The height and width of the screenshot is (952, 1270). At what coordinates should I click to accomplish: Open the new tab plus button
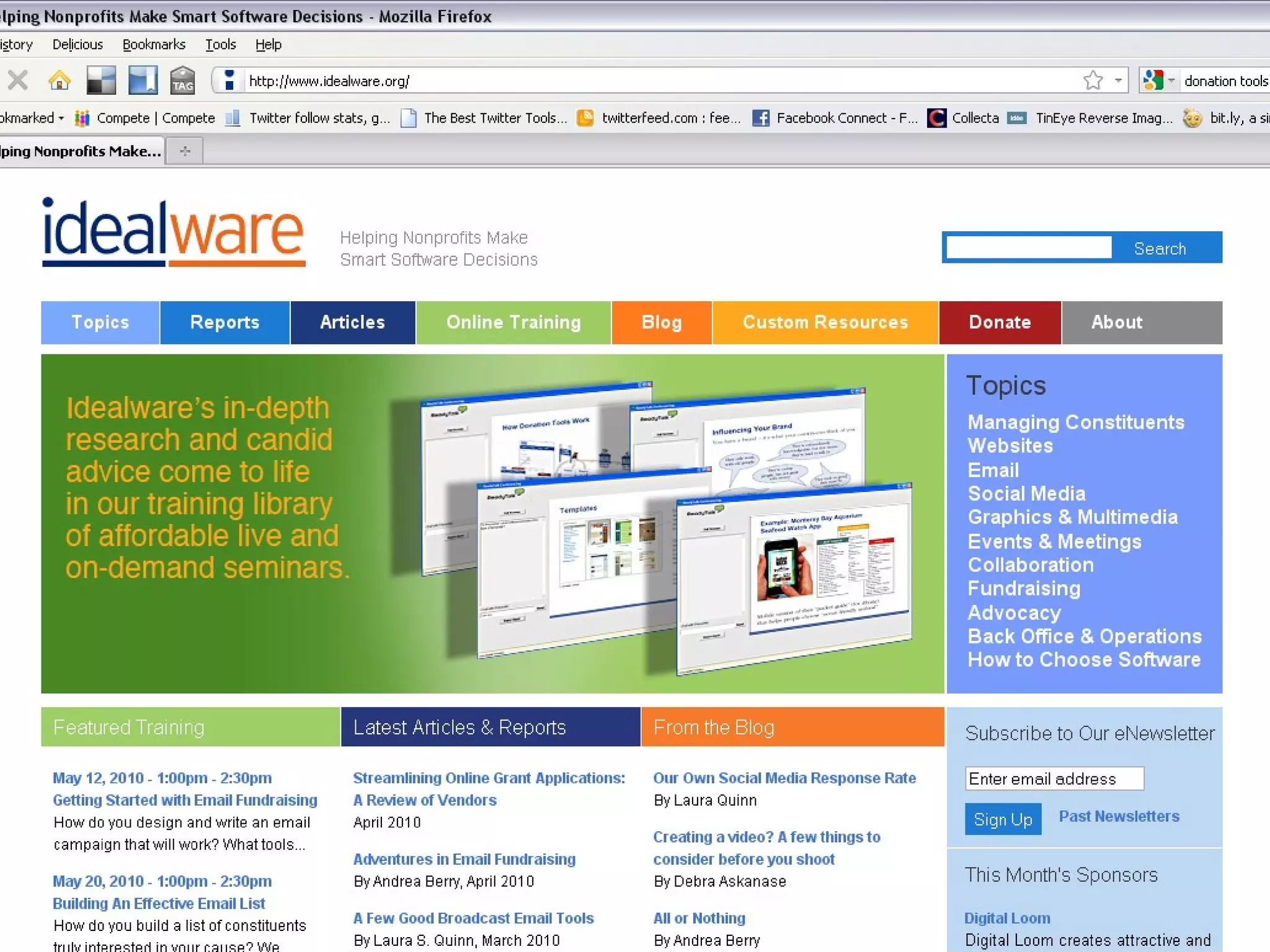185,151
